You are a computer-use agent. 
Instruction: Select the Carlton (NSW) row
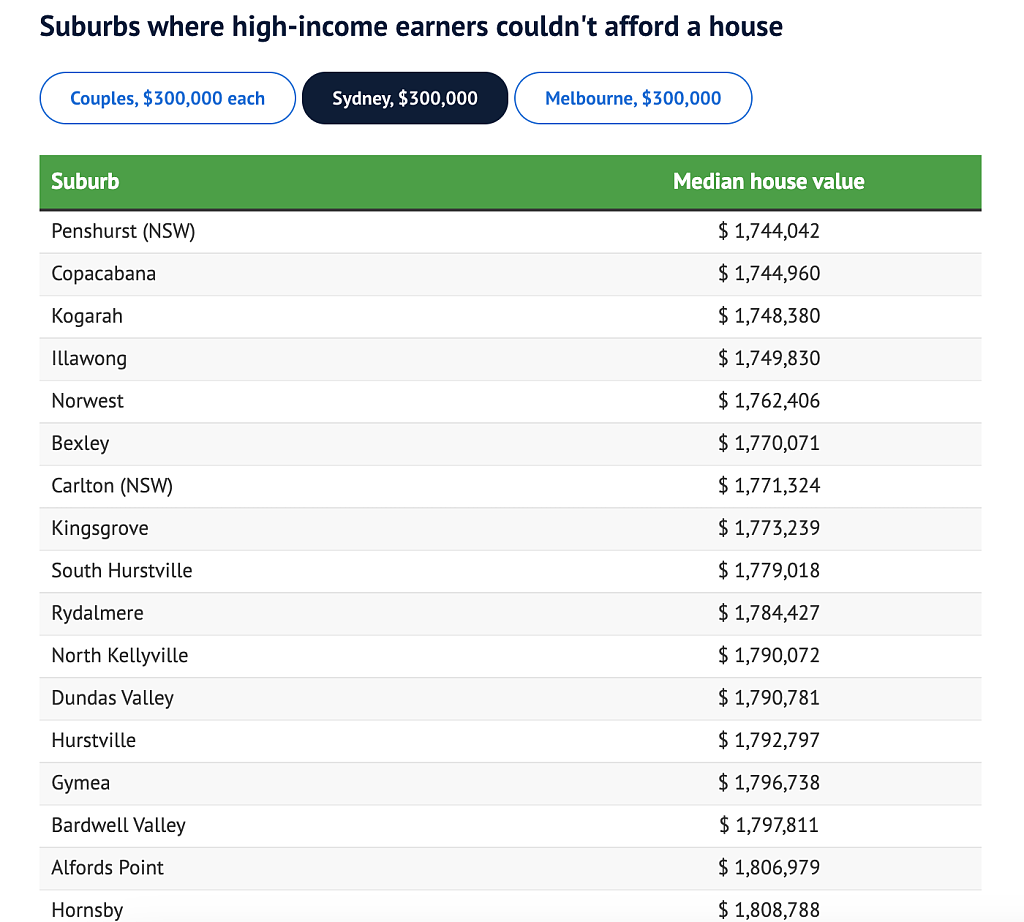pyautogui.click(x=510, y=486)
